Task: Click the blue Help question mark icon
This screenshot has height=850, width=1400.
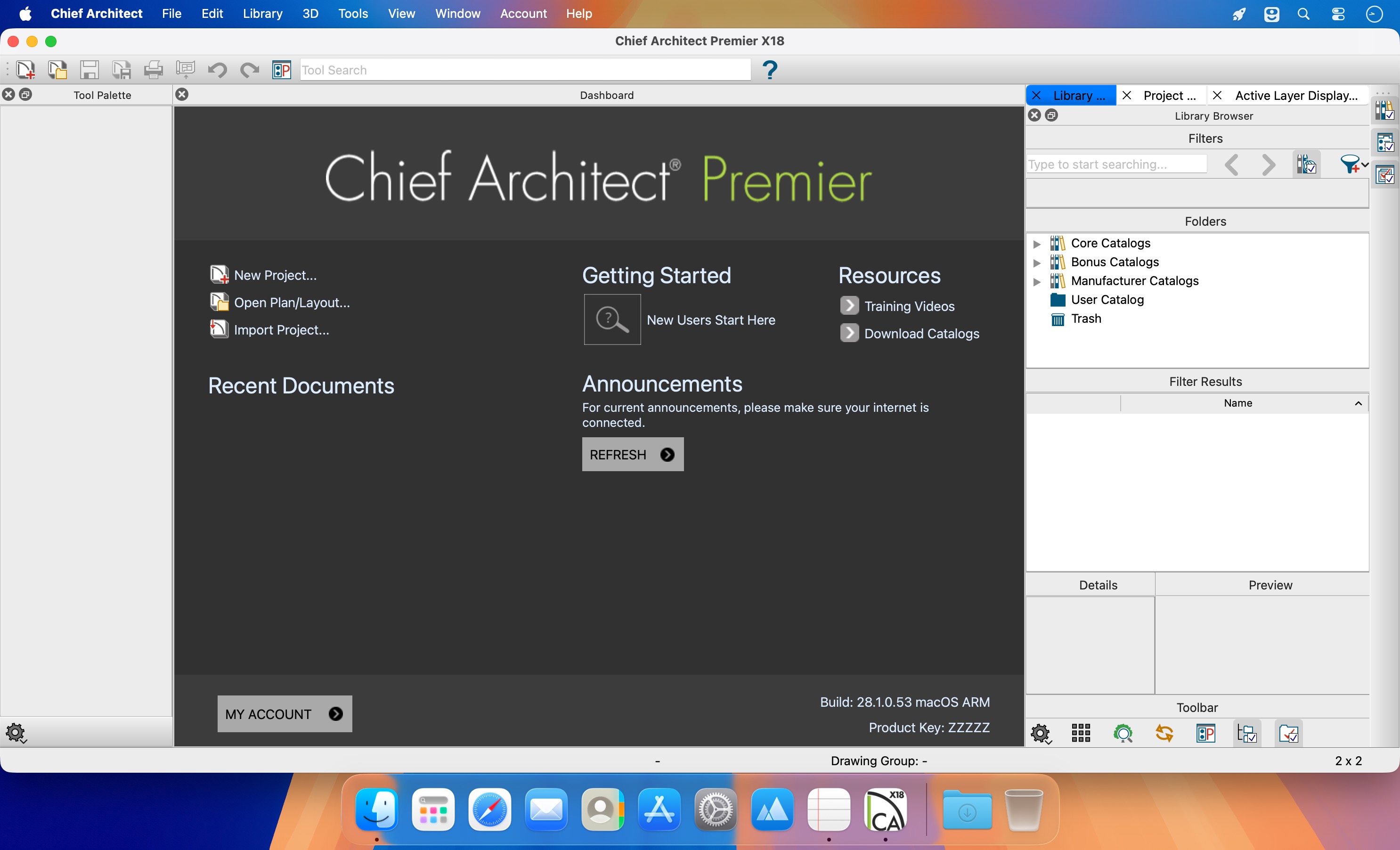Action: click(770, 70)
